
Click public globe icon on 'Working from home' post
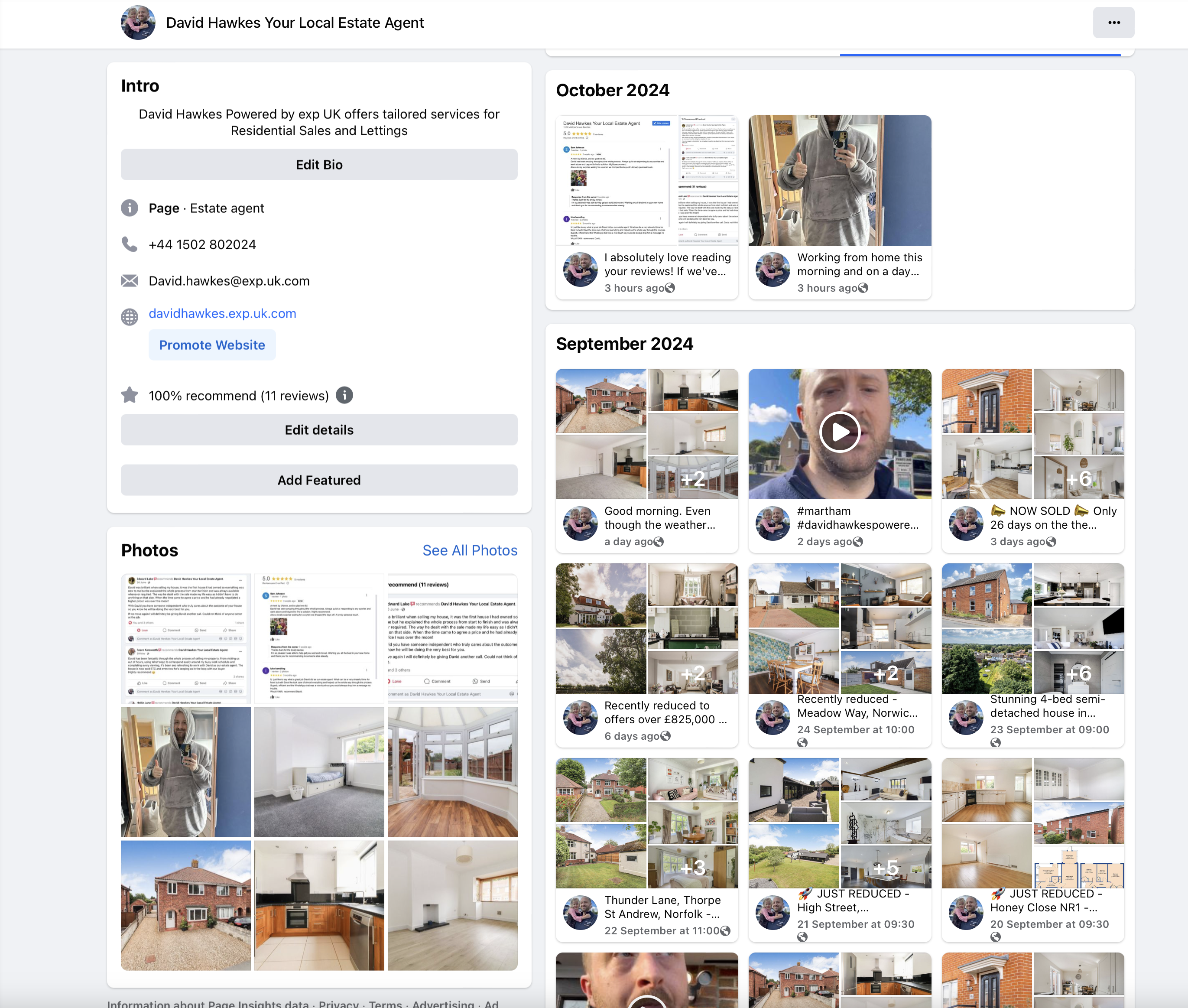[863, 288]
